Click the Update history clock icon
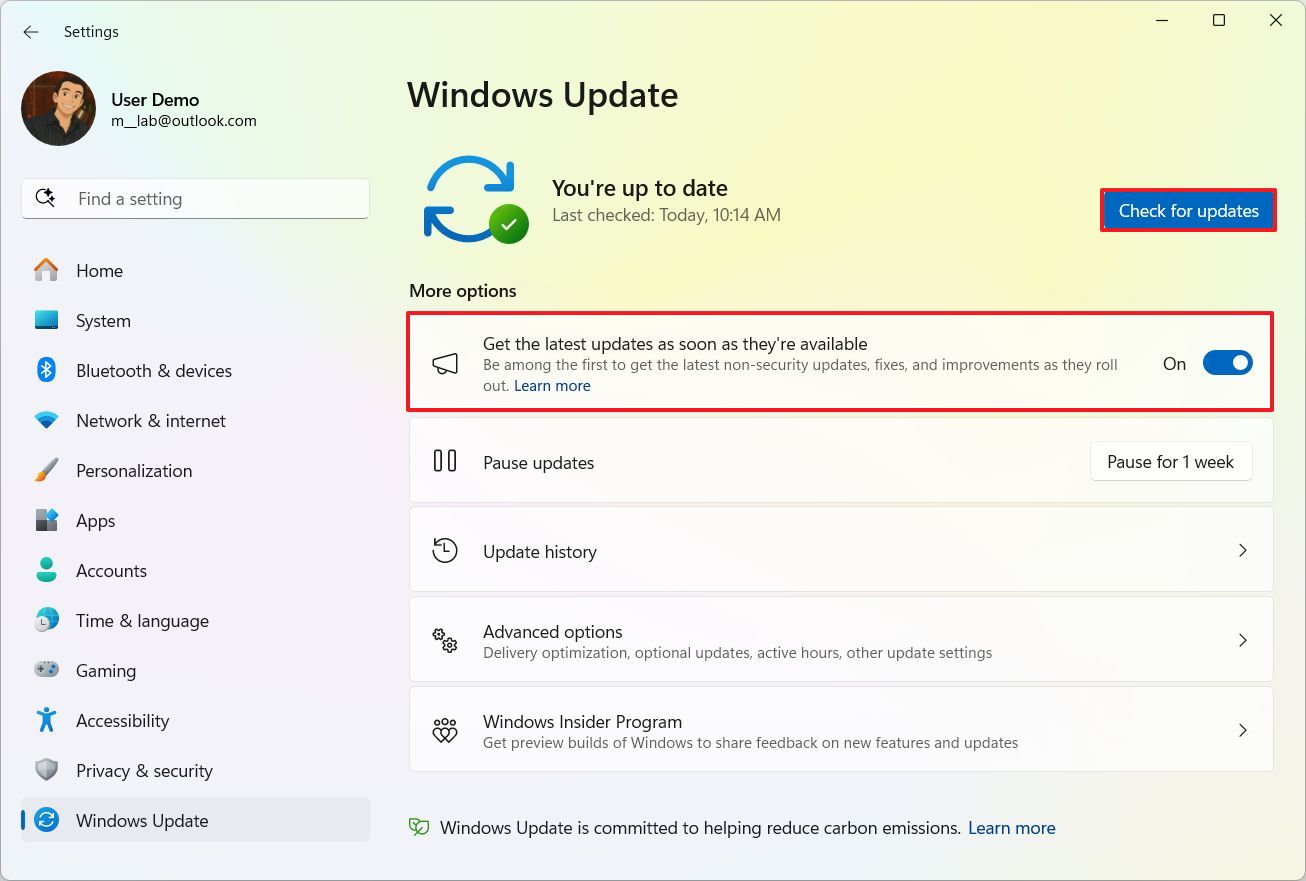The width and height of the screenshot is (1306, 881). pos(445,551)
